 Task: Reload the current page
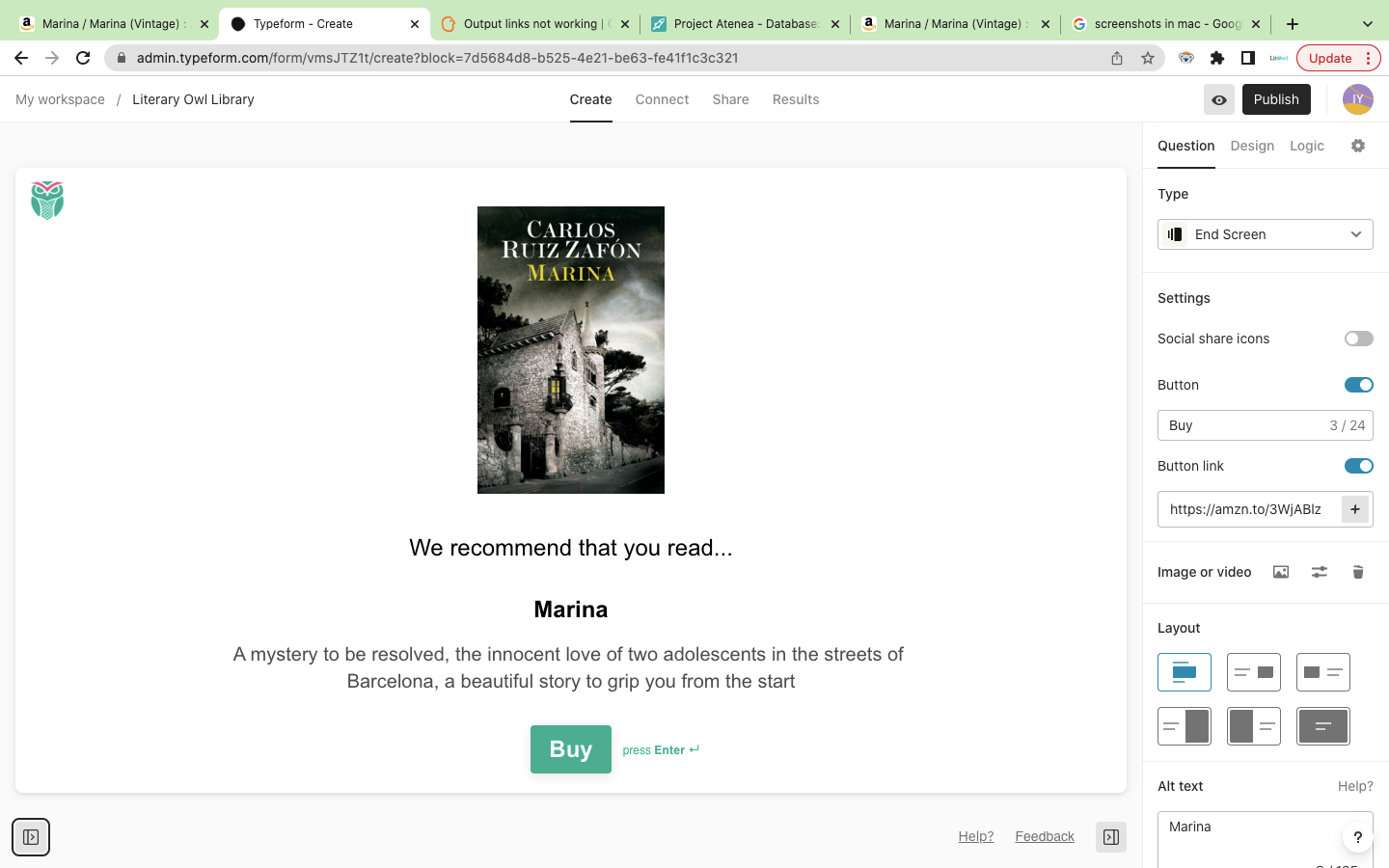(83, 58)
